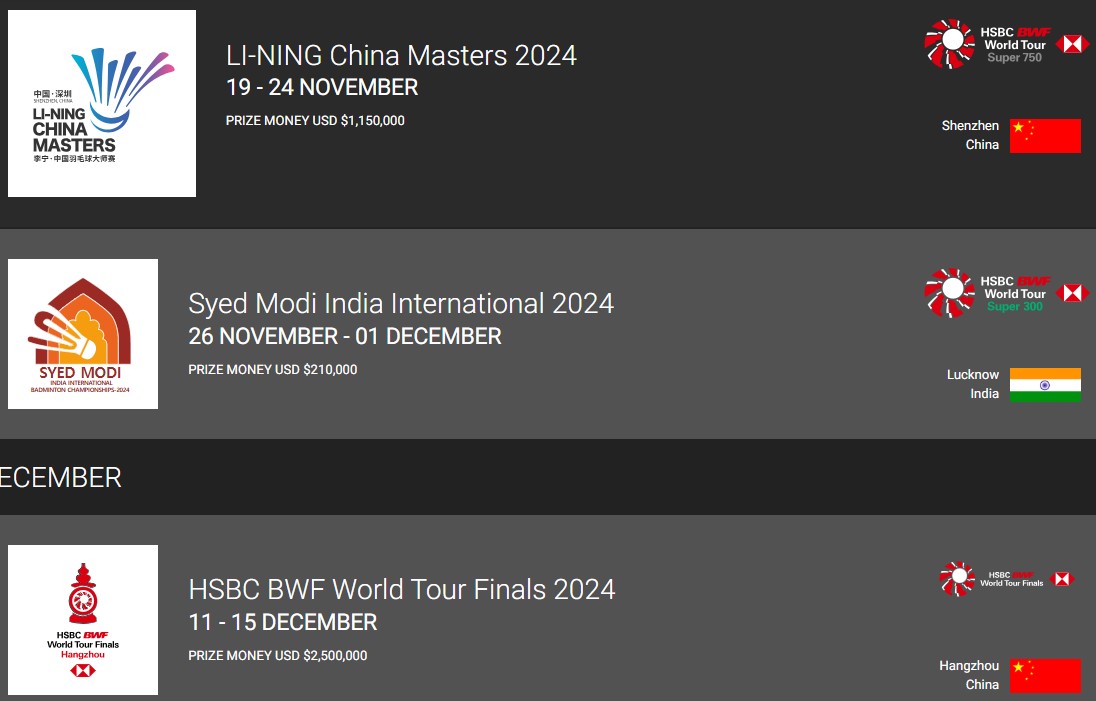1096x701 pixels.
Task: Click the HSBC BWF World Tour Finals badge
Action: click(1007, 580)
